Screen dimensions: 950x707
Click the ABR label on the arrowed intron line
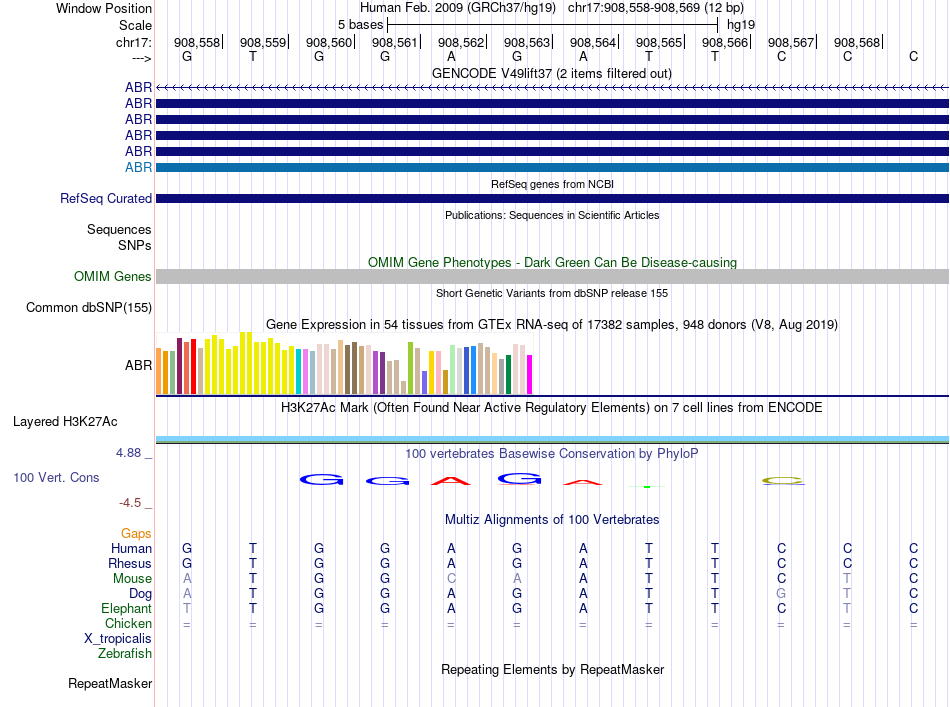(138, 87)
